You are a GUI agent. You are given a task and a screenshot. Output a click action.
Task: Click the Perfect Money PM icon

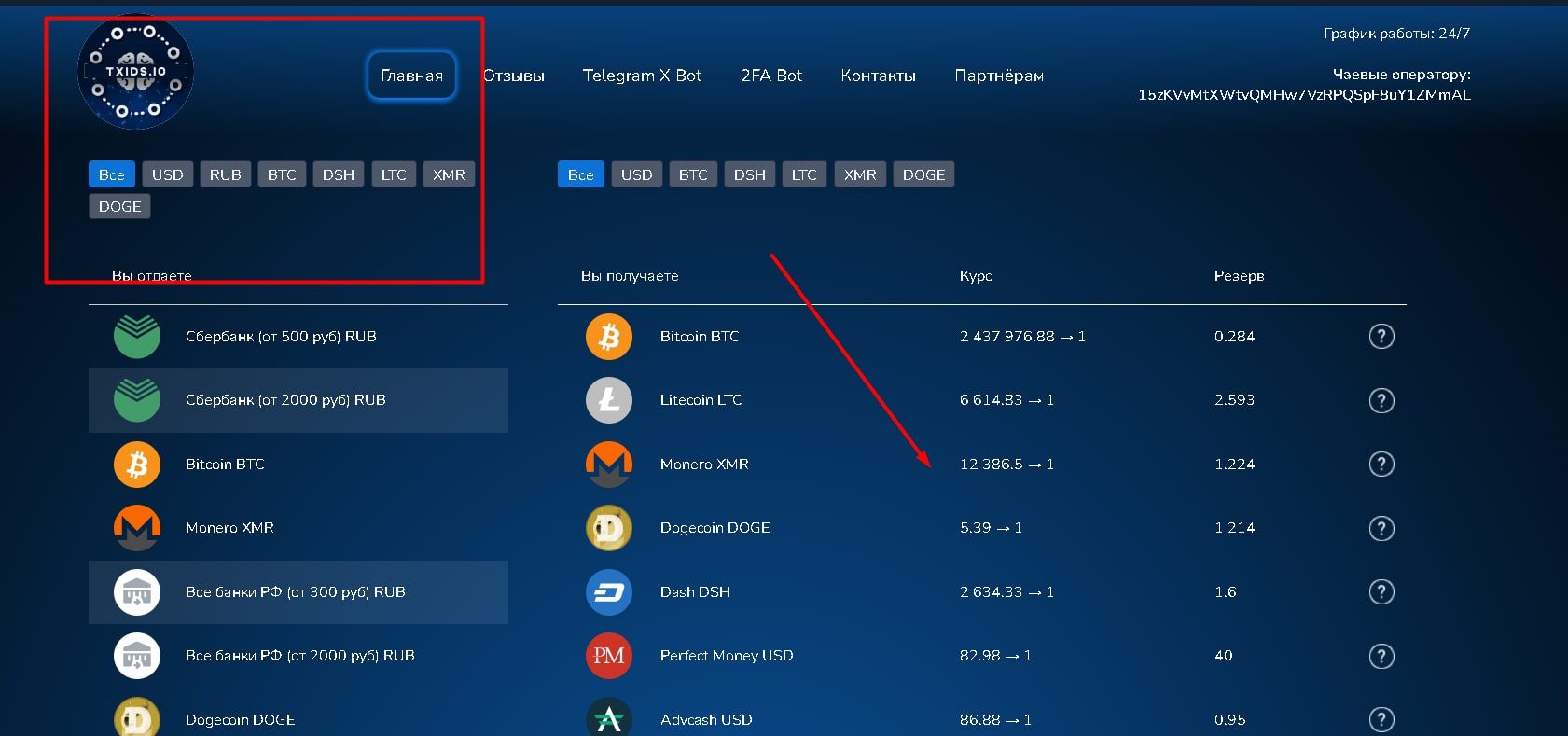(x=609, y=656)
